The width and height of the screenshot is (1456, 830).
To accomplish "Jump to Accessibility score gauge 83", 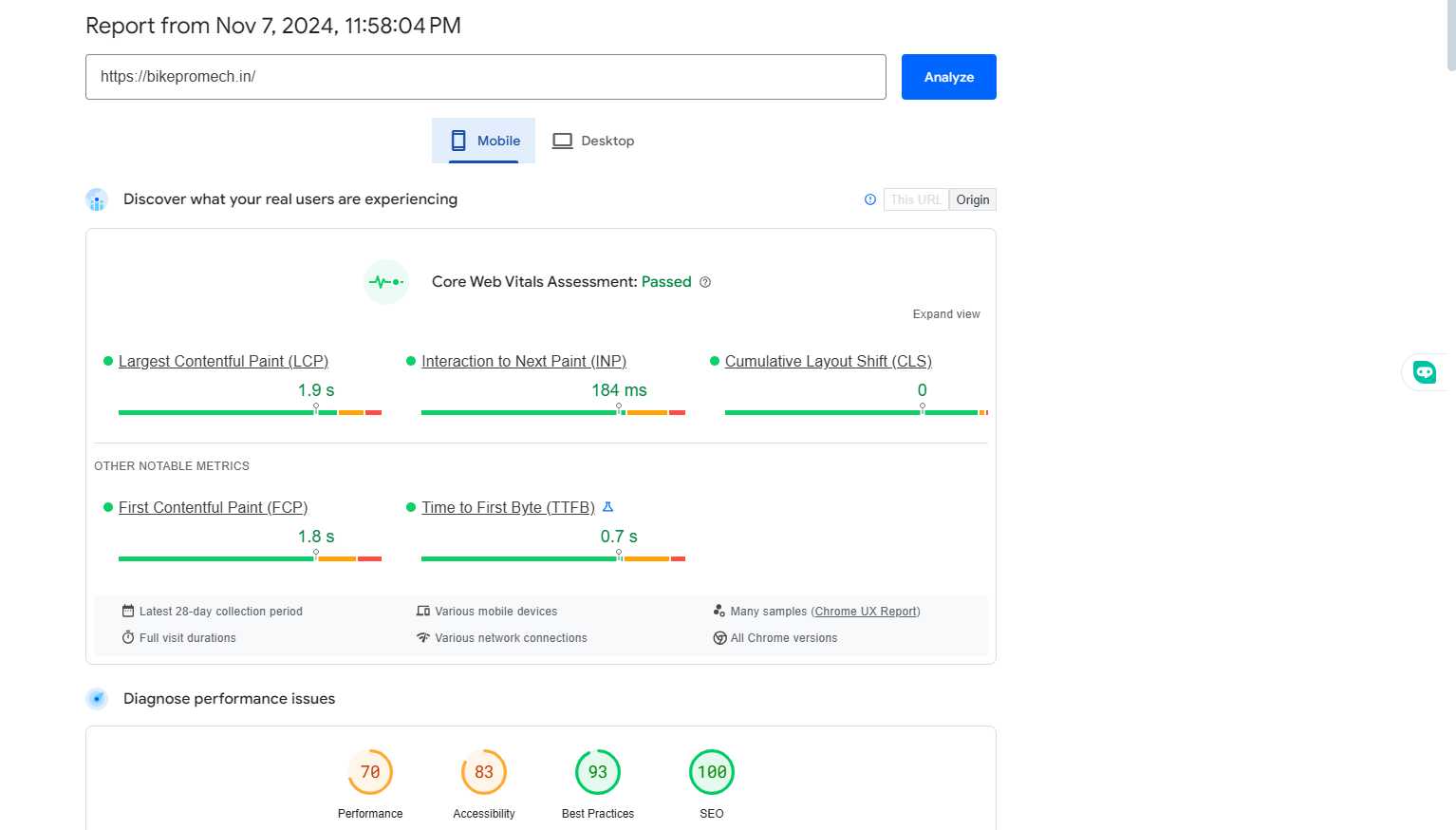I will (484, 772).
